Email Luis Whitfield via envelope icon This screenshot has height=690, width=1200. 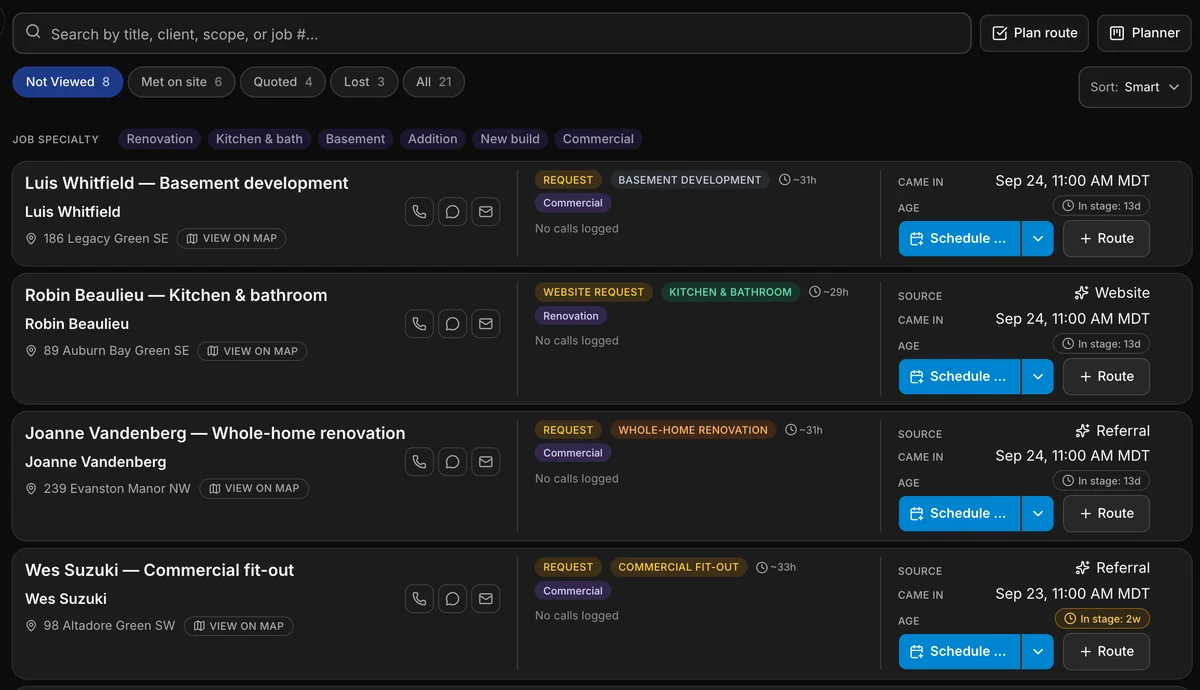coord(486,212)
